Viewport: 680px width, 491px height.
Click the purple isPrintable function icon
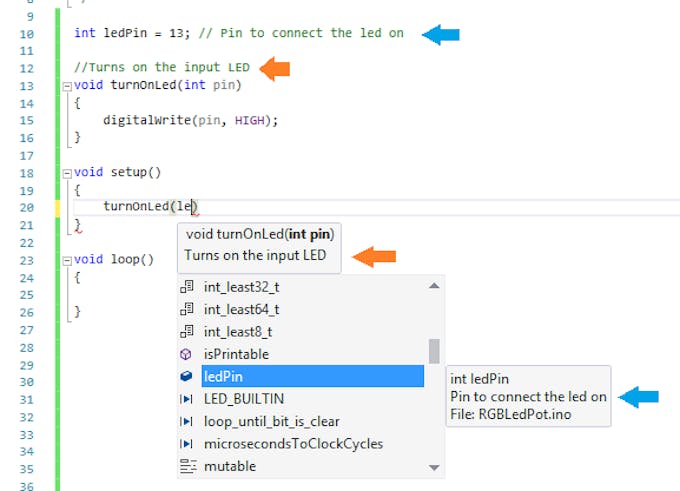point(186,354)
